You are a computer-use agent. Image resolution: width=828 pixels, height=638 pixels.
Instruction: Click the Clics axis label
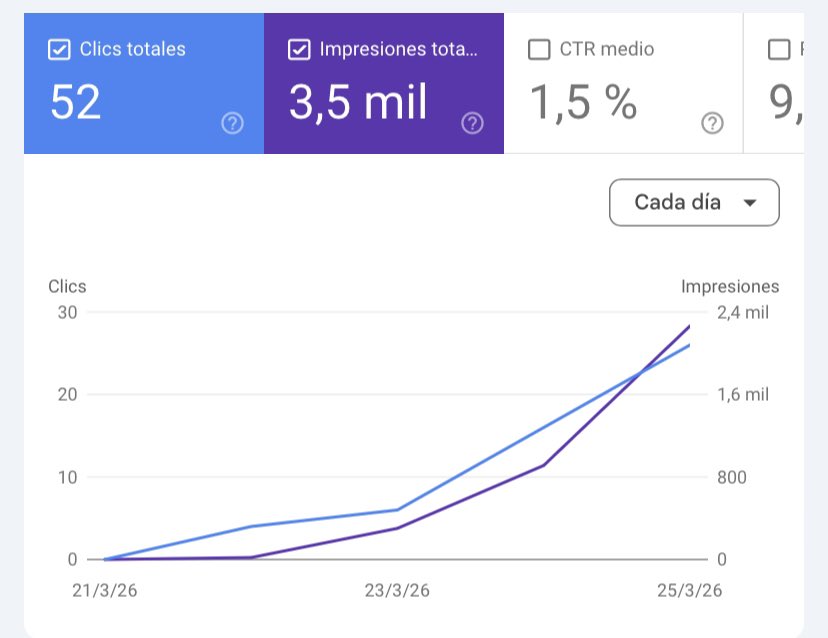66,286
